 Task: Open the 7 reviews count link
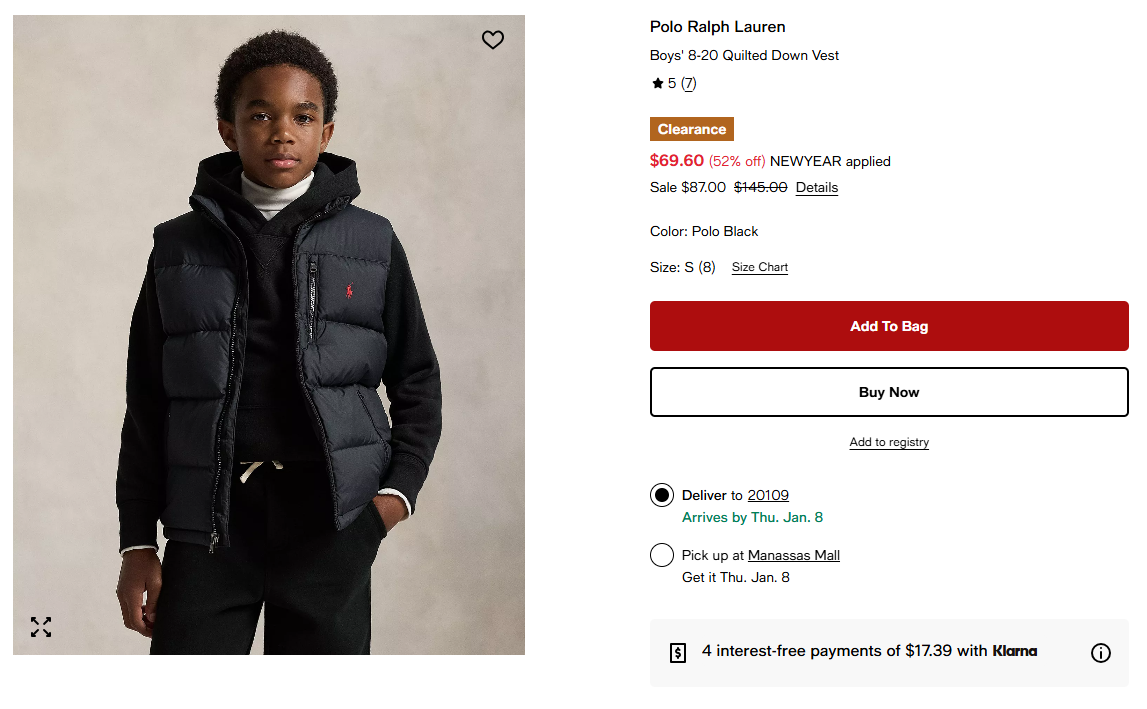point(688,84)
